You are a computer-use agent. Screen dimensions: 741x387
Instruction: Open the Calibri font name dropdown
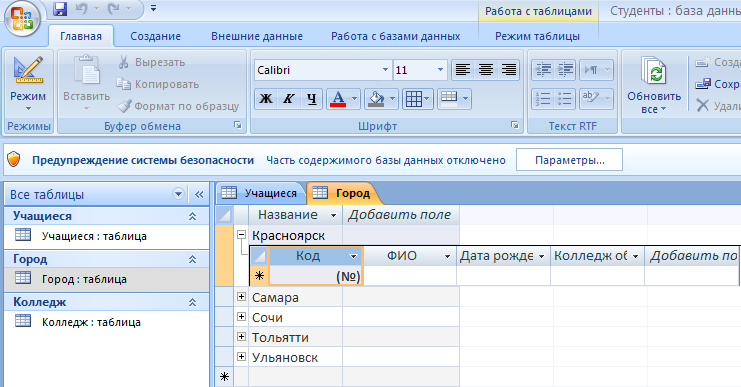click(386, 70)
